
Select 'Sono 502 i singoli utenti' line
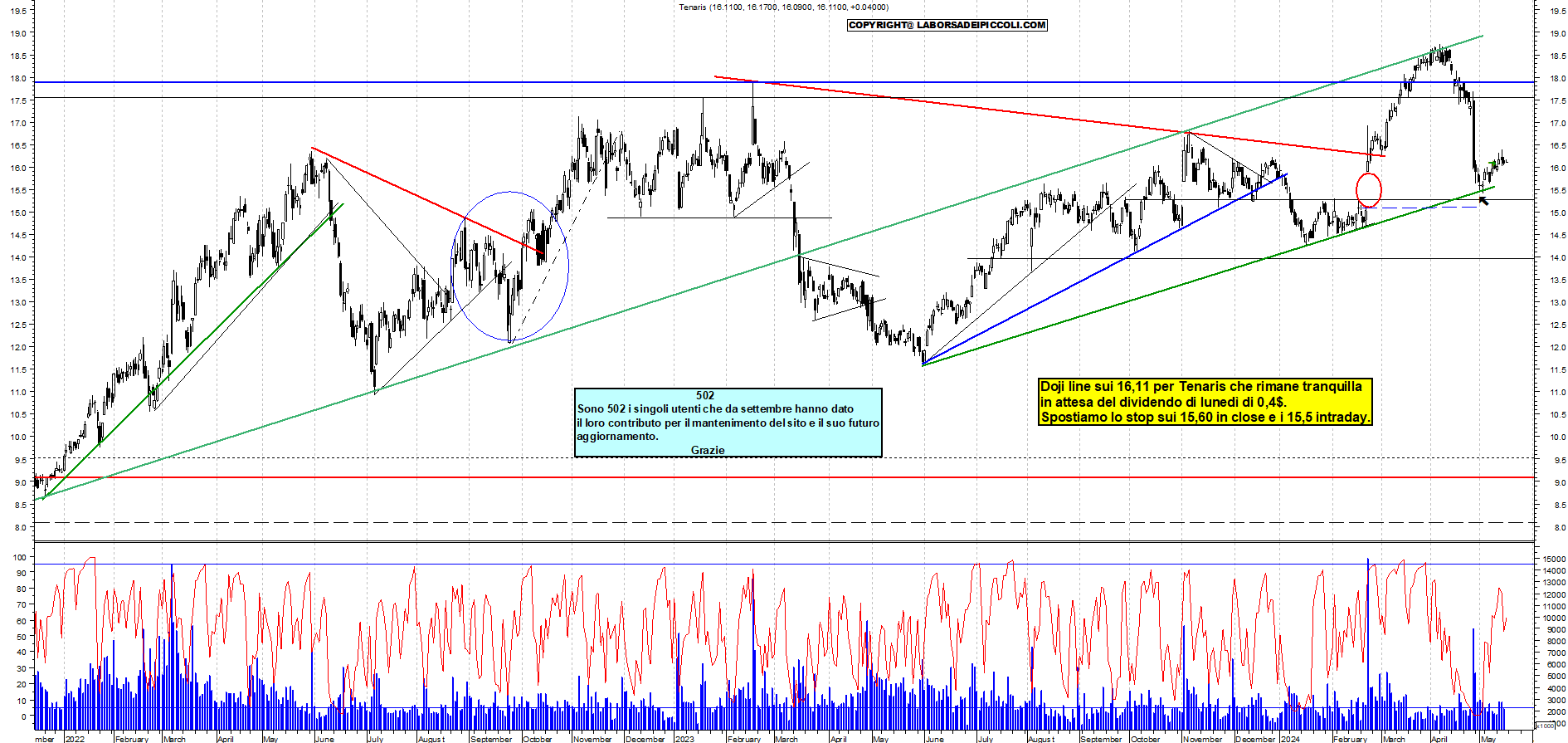715,408
